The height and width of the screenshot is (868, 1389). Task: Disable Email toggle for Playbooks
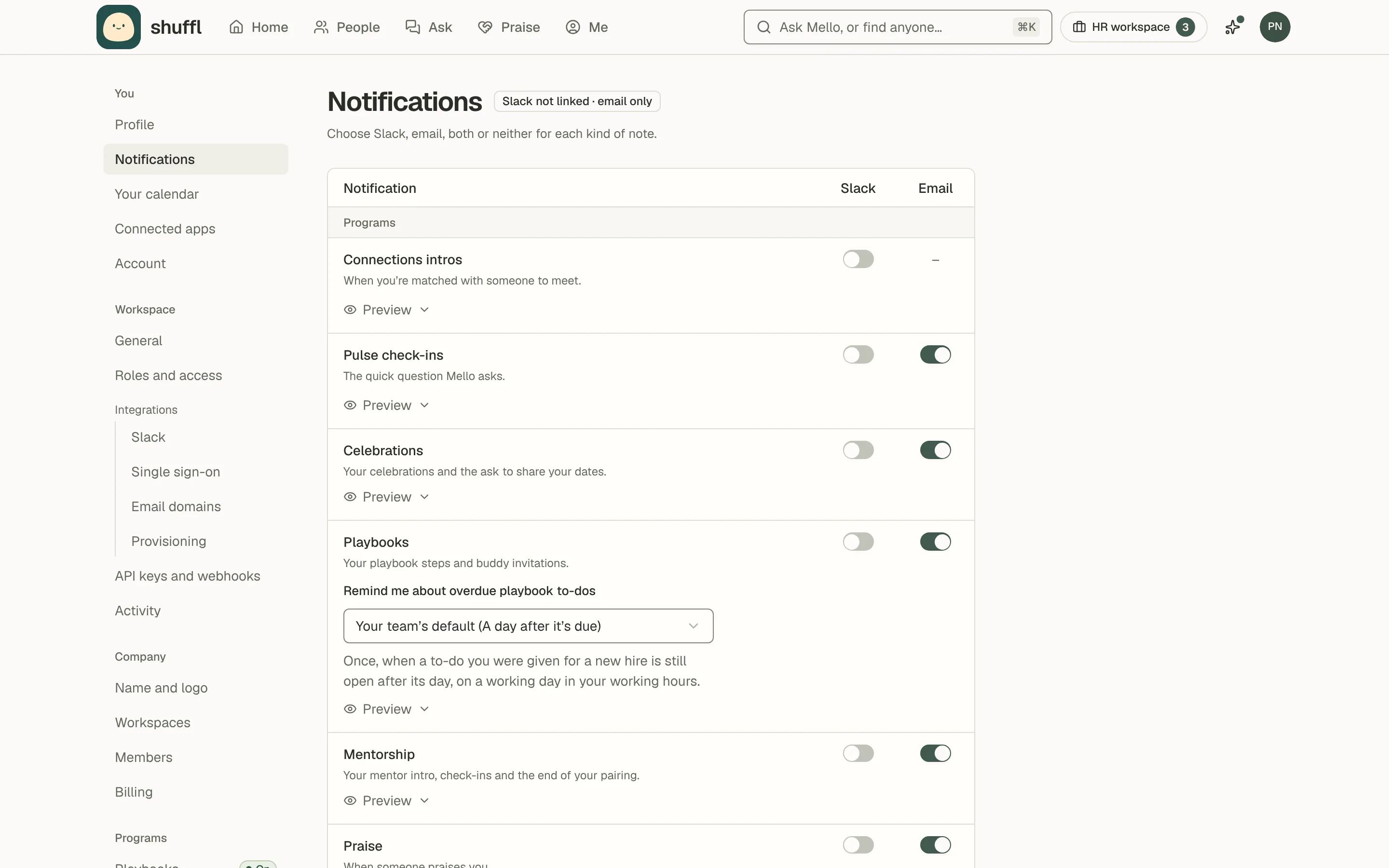936,542
